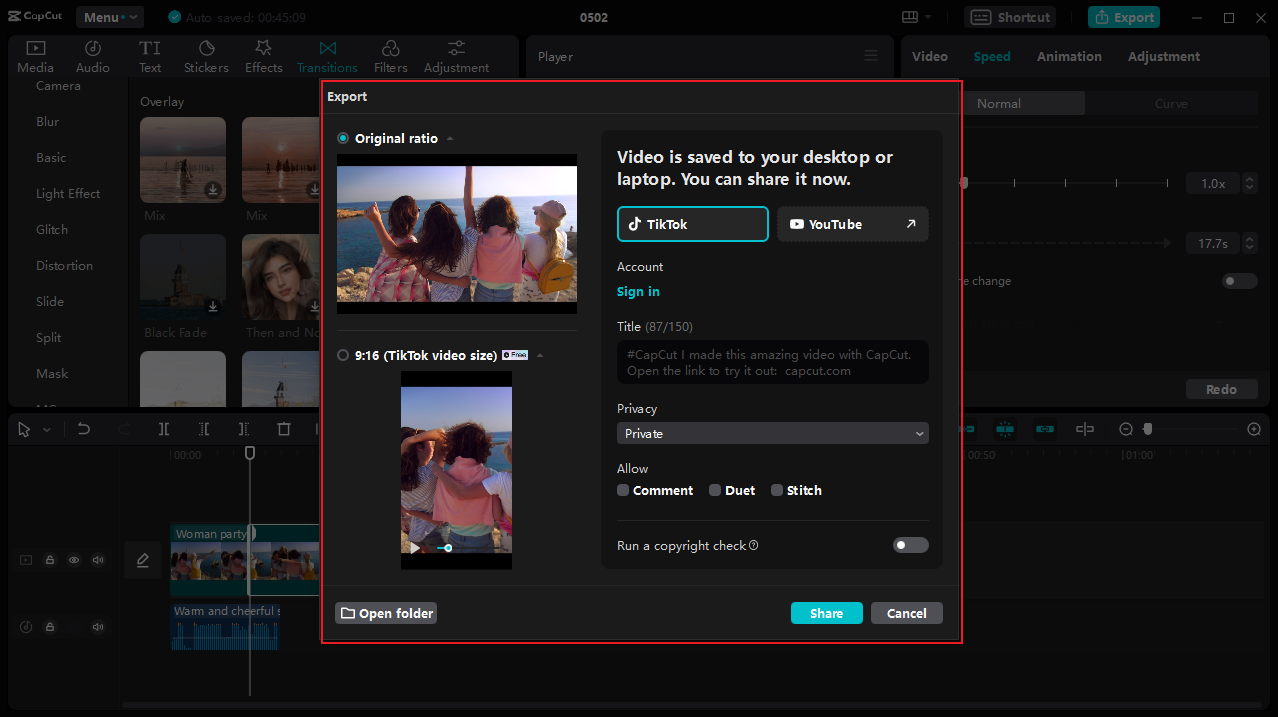1278x717 pixels.
Task: Open the Media panel icon
Action: [35, 48]
